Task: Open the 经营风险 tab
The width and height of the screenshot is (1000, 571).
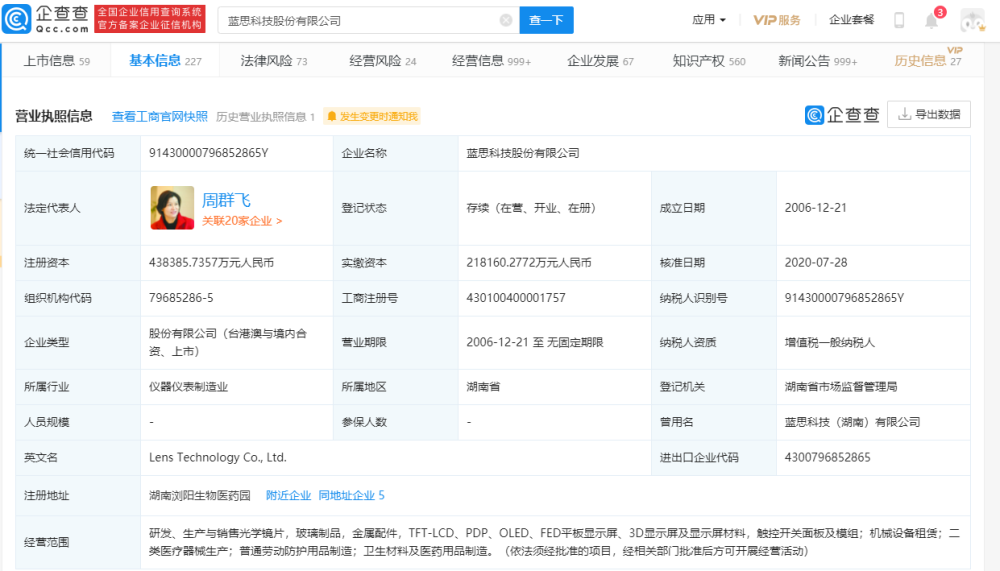Action: coord(382,61)
